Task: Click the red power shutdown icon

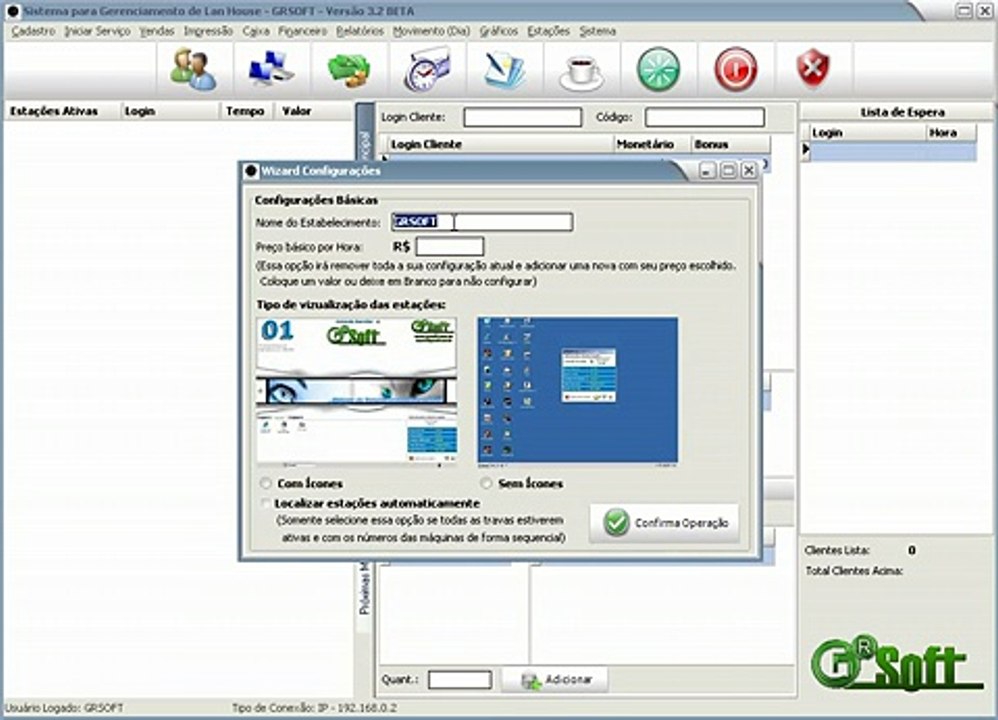Action: tap(736, 69)
